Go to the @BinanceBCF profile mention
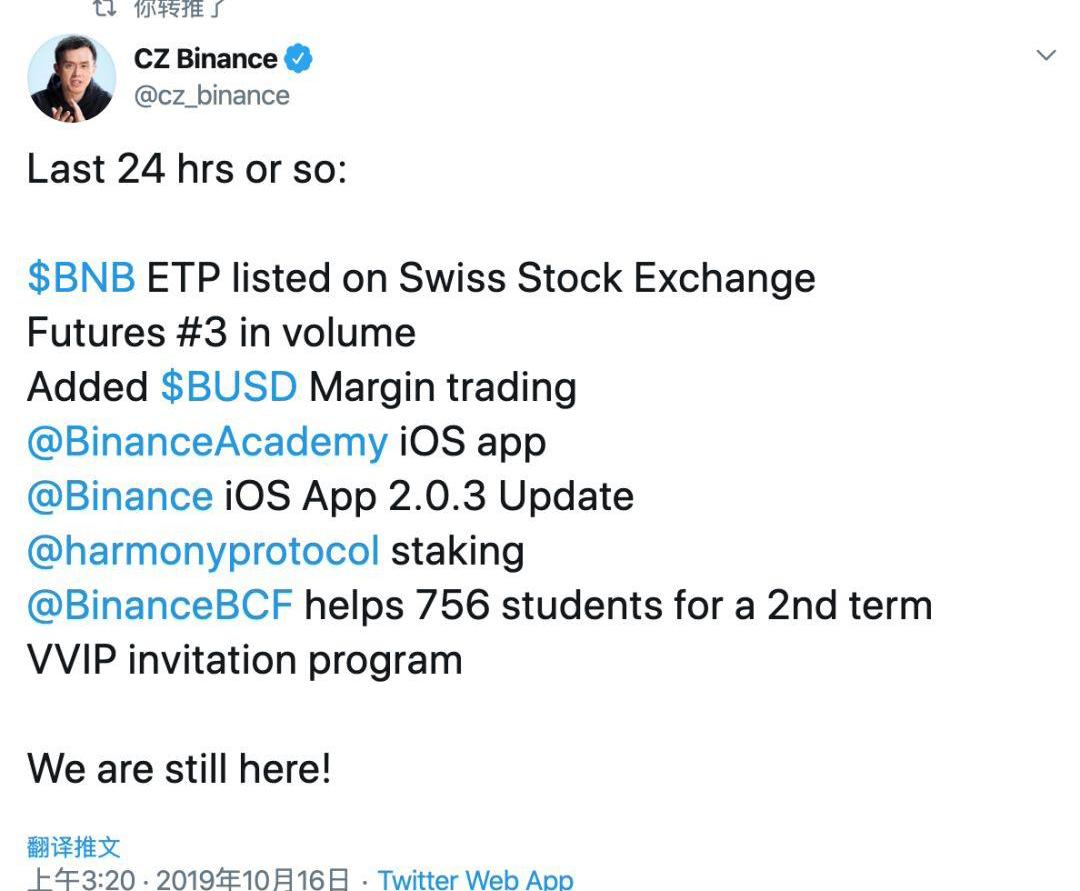This screenshot has width=1080, height=891. click(x=160, y=605)
